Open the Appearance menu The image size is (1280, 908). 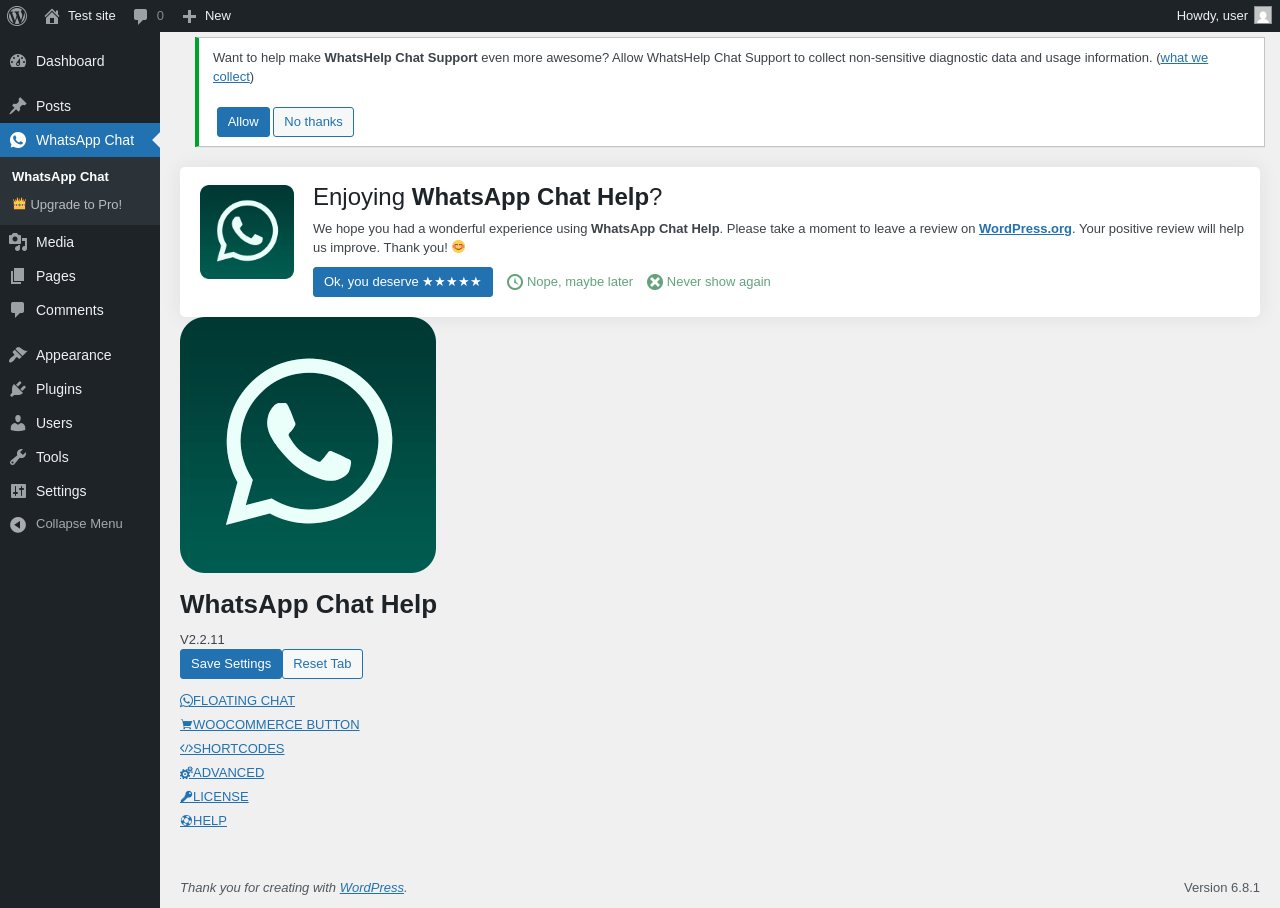80,355
